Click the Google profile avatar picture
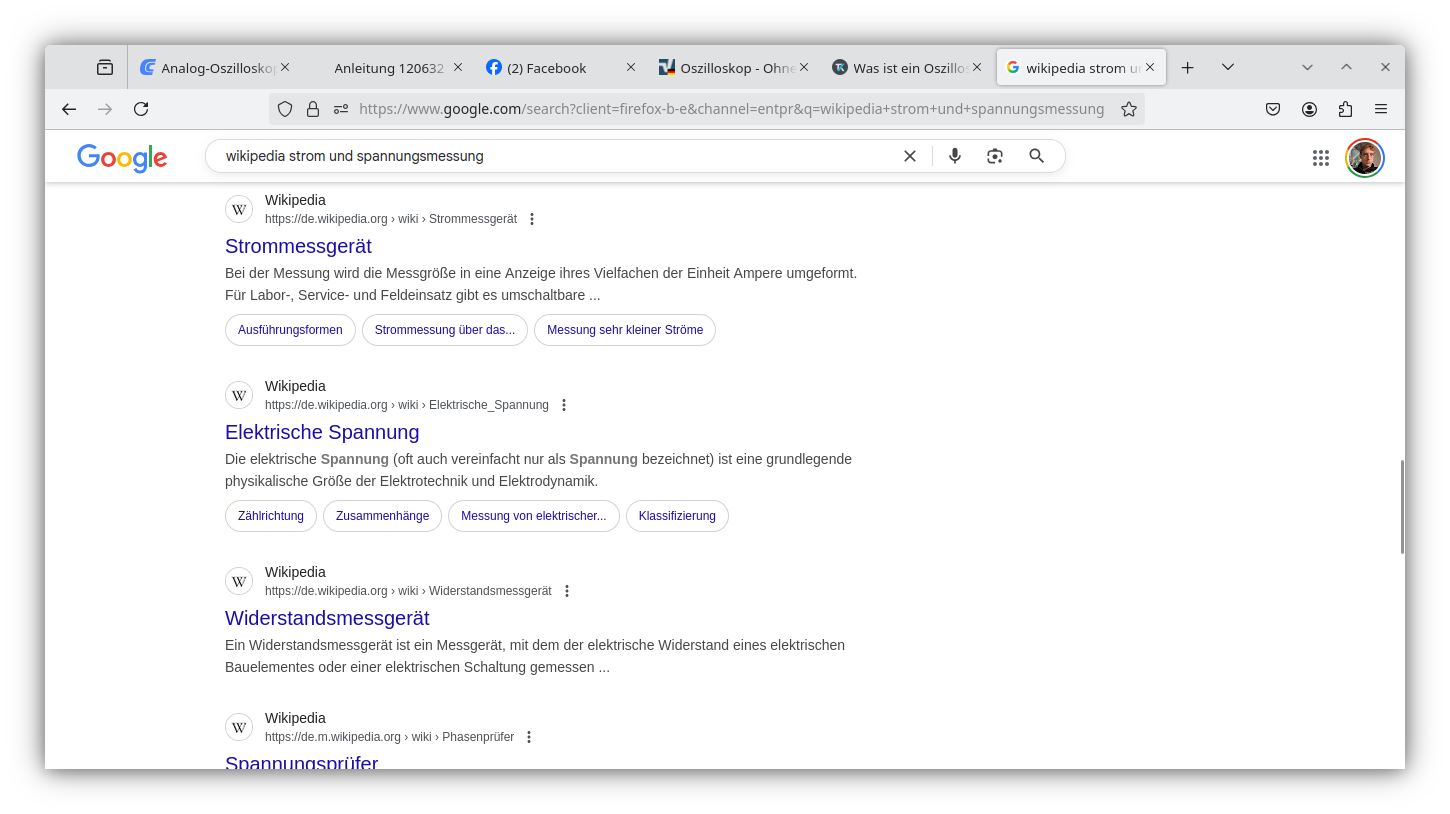This screenshot has height=814, width=1450. [x=1364, y=157]
